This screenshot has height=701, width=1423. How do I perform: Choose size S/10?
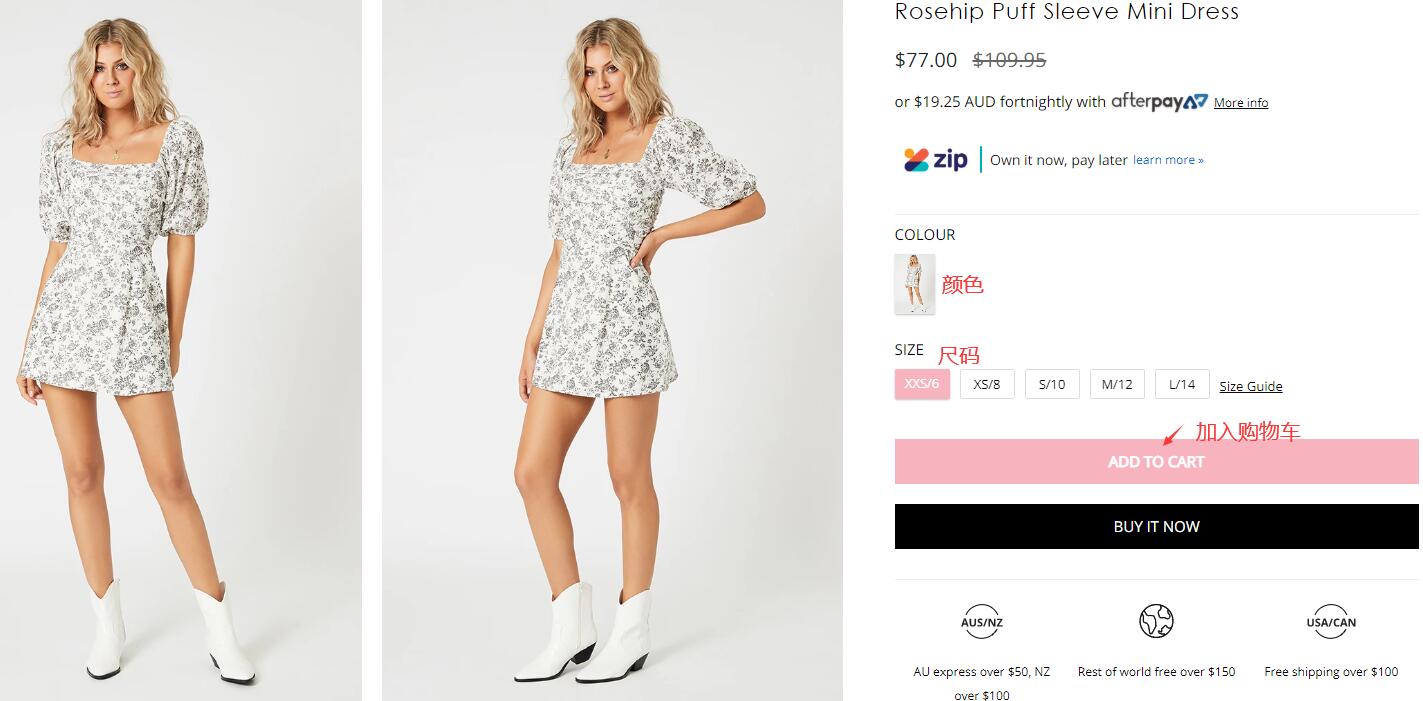point(1052,384)
